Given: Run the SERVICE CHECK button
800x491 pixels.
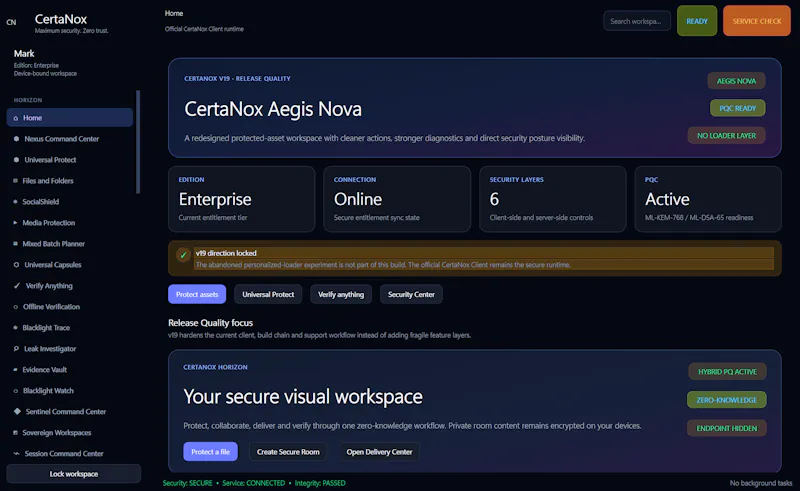Looking at the screenshot, I should coord(757,21).
